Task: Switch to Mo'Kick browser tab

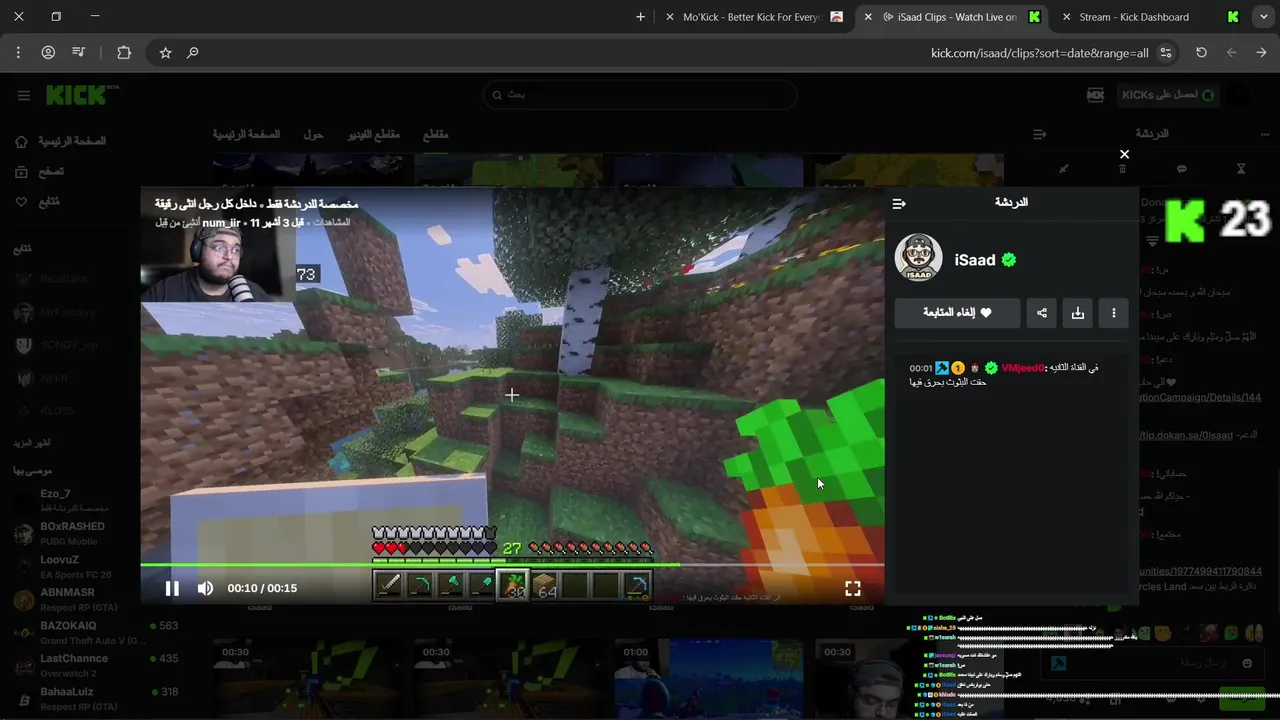Action: tap(755, 17)
